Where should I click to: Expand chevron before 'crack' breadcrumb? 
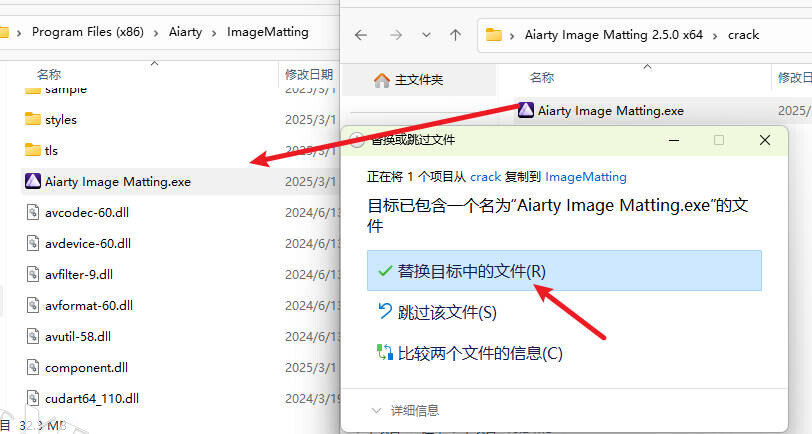(715, 36)
